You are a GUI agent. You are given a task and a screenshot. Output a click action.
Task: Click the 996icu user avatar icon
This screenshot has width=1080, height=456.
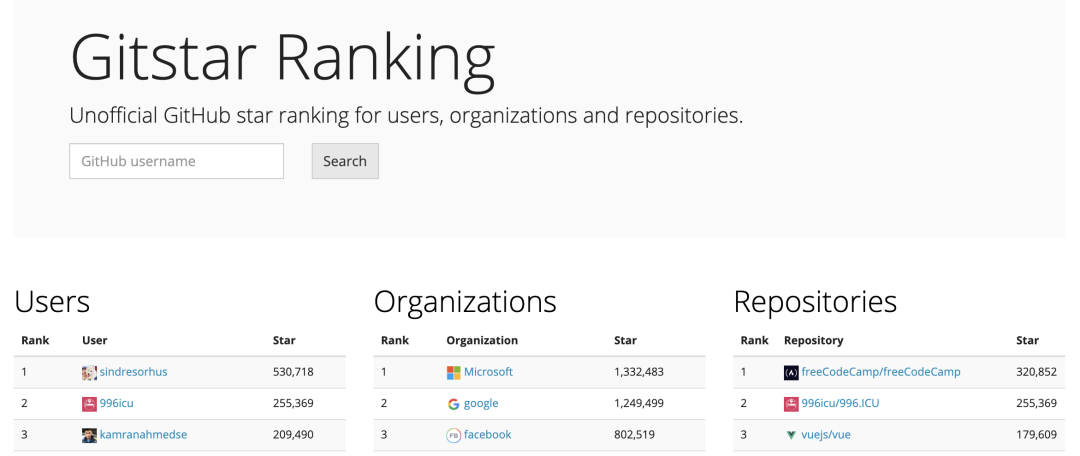pos(89,404)
